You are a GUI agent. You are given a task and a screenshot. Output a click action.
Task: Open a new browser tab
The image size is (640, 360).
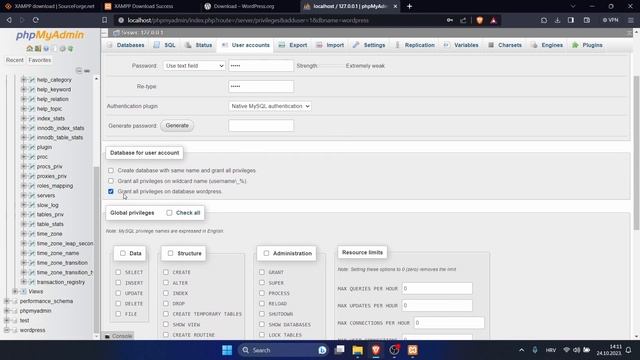pos(409,6)
